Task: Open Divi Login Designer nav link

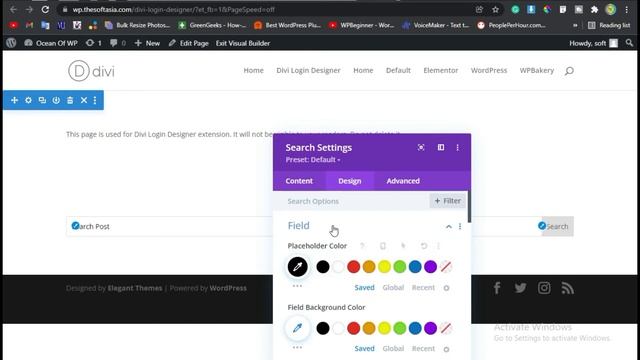Action: 308,70
